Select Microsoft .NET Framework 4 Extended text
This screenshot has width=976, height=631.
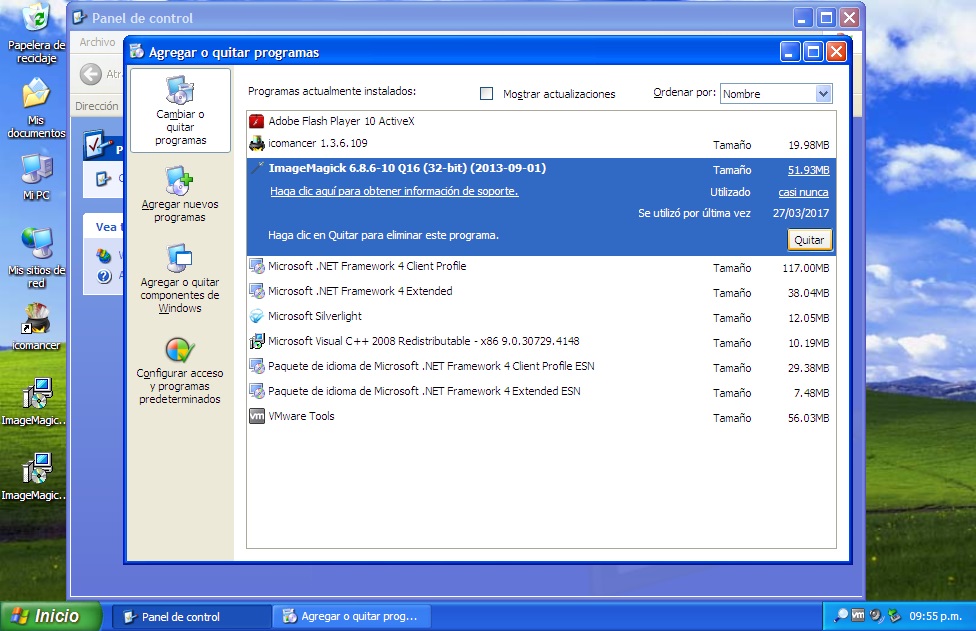pyautogui.click(x=360, y=291)
